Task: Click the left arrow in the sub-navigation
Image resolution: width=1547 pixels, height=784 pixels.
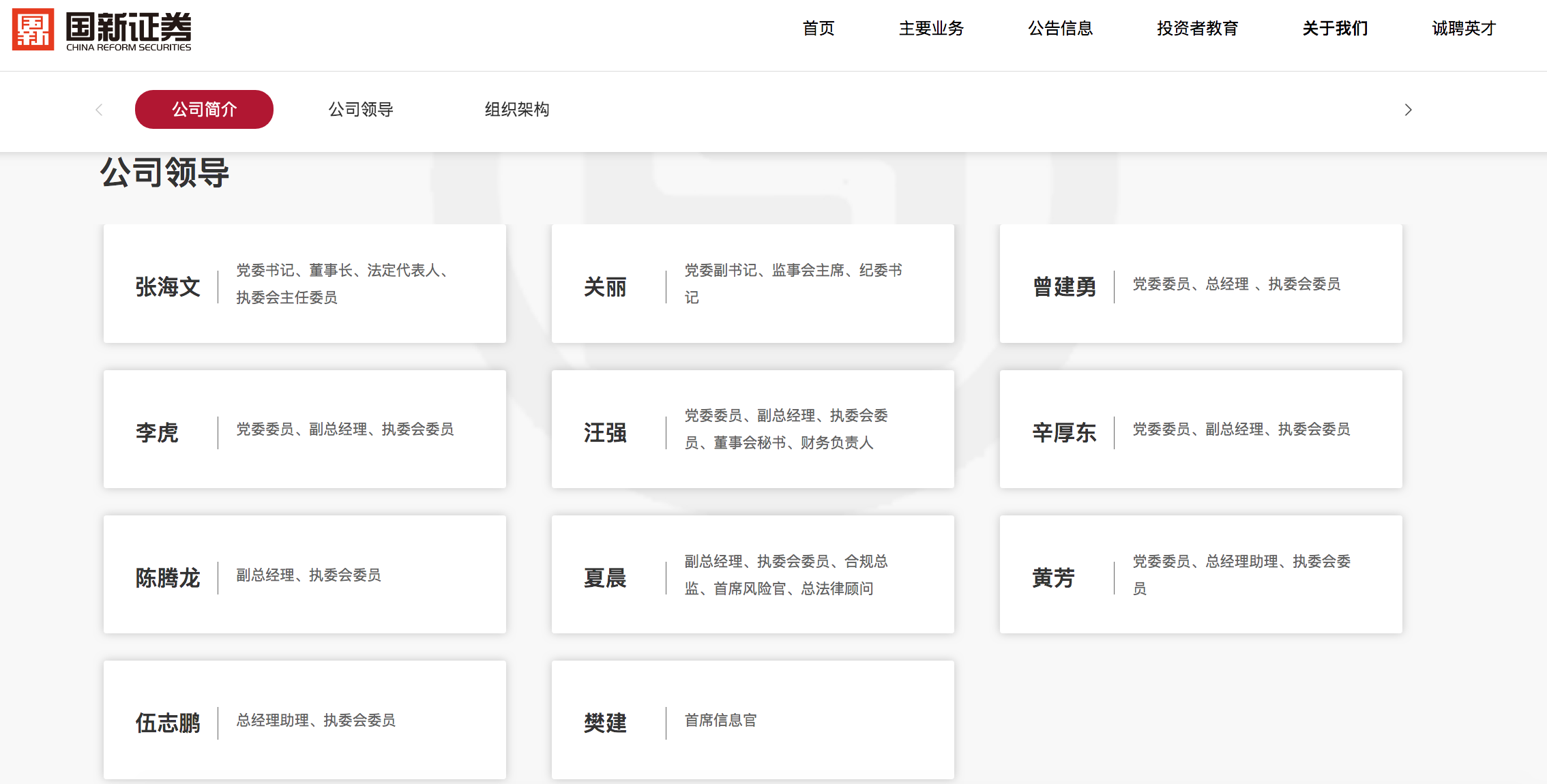Action: click(x=99, y=110)
